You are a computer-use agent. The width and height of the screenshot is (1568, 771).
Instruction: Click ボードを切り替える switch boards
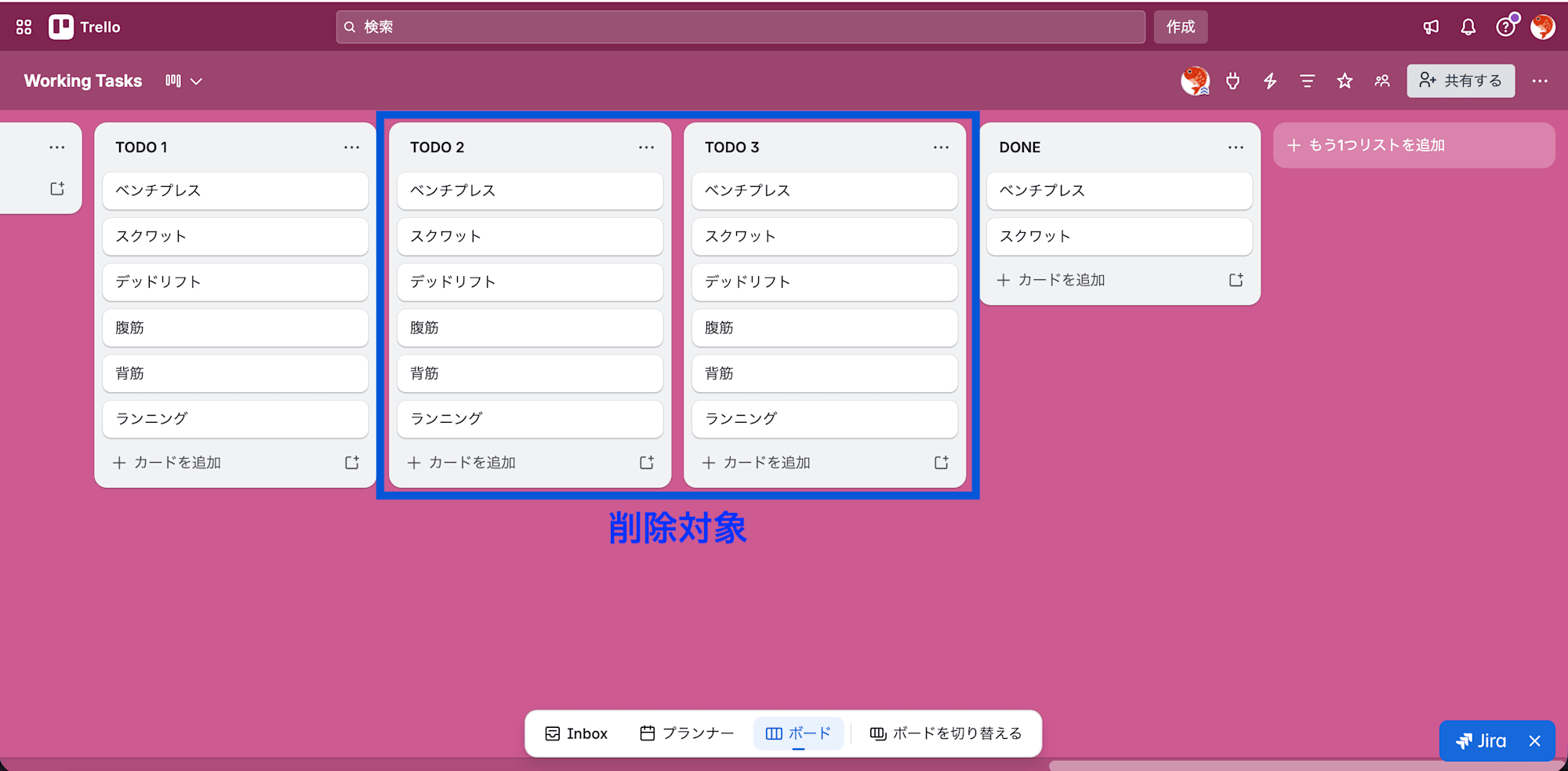pyautogui.click(x=946, y=733)
